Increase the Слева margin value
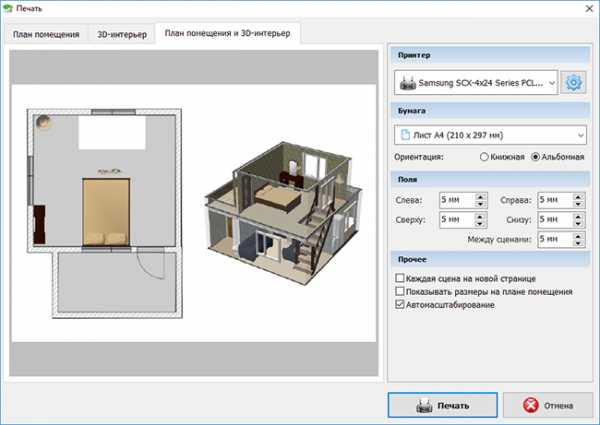The height and width of the screenshot is (425, 600). click(x=481, y=196)
